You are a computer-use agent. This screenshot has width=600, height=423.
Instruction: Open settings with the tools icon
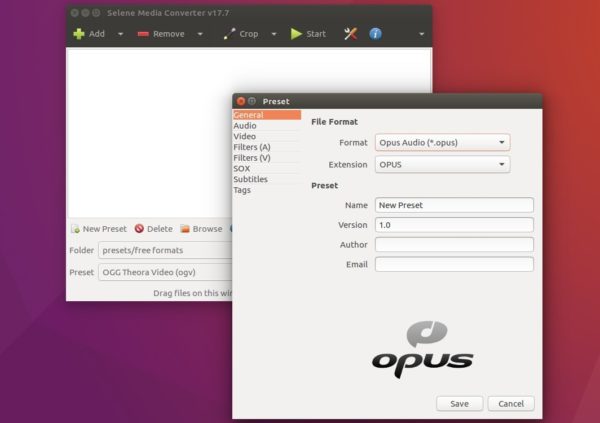(350, 34)
